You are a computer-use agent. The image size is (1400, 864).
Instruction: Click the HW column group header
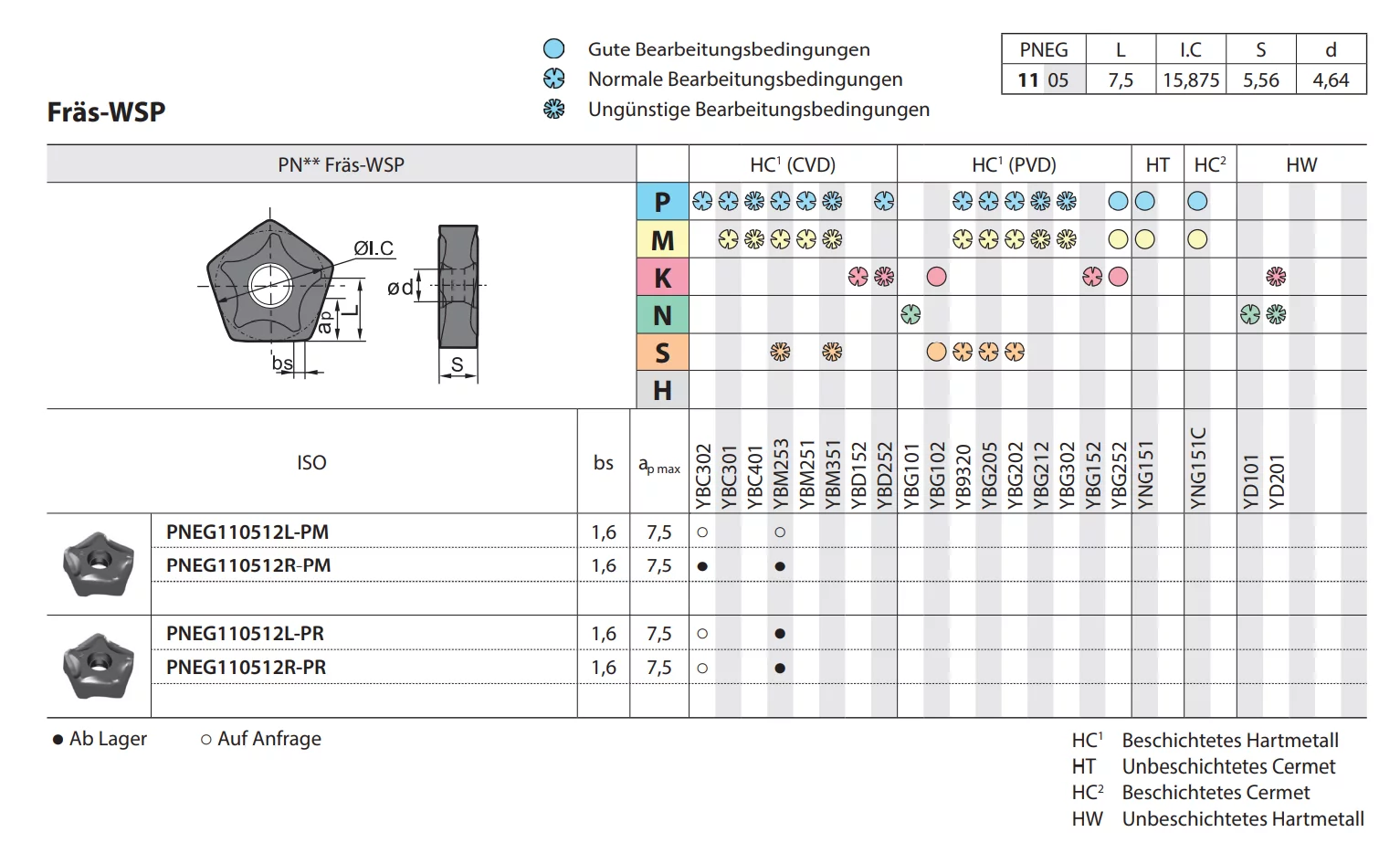(x=1301, y=164)
